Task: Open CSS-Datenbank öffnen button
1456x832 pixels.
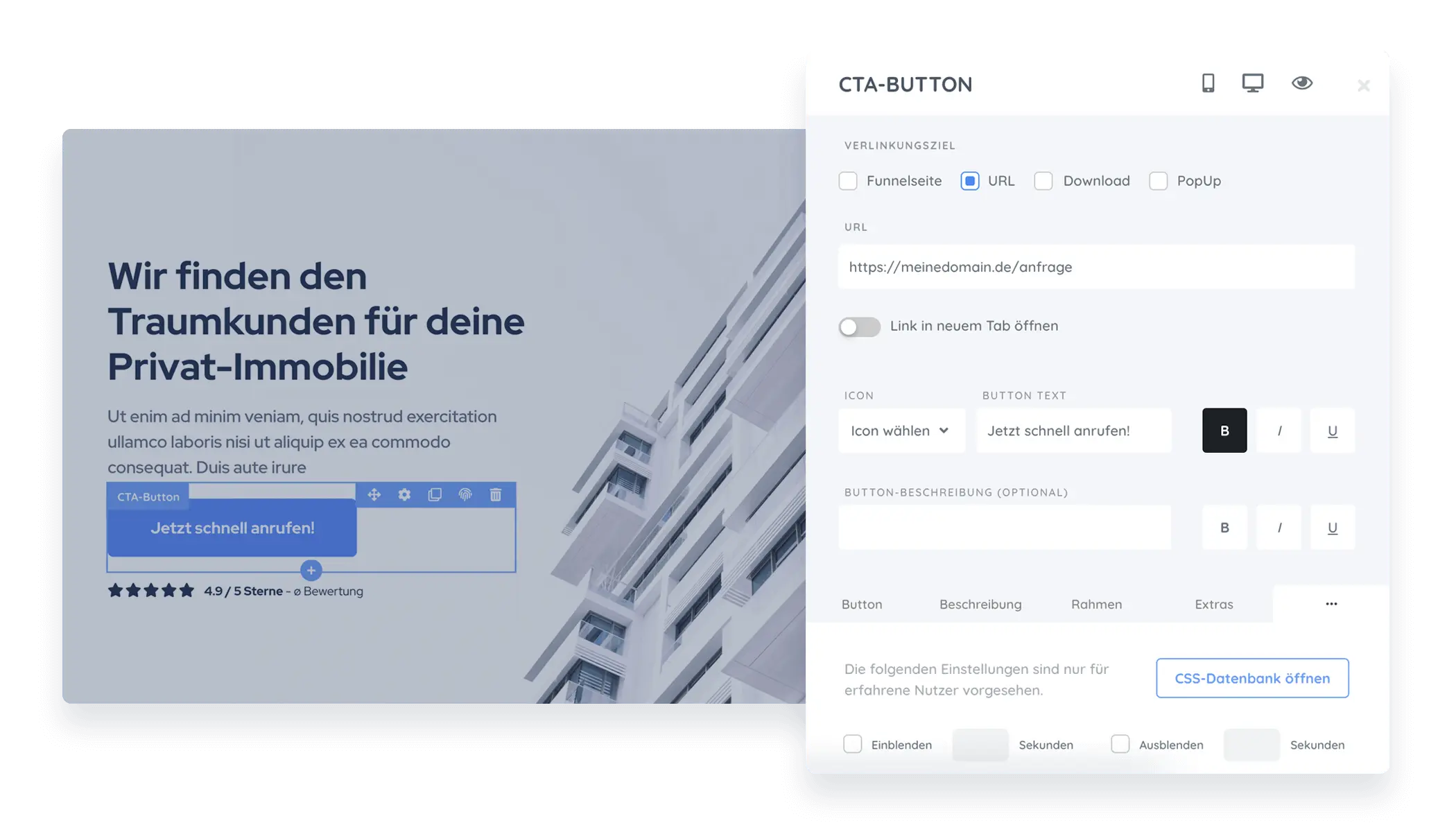Action: (1253, 678)
